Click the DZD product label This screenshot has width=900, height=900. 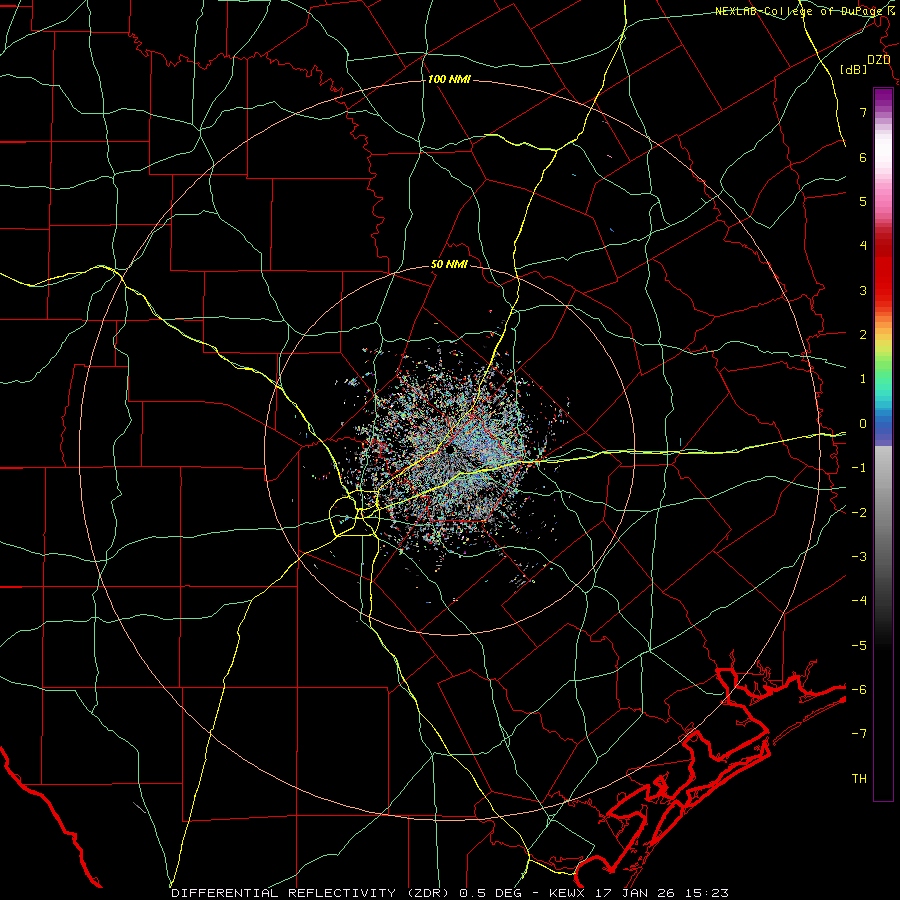click(879, 60)
